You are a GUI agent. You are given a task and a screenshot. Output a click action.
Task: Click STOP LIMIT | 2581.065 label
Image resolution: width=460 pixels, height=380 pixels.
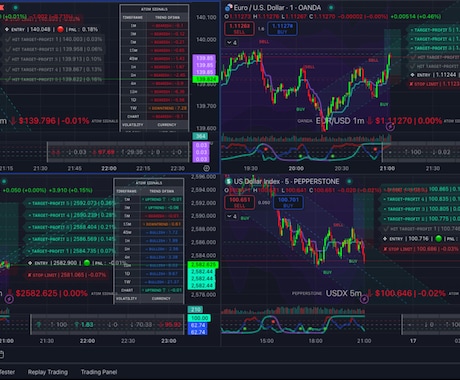[67, 275]
